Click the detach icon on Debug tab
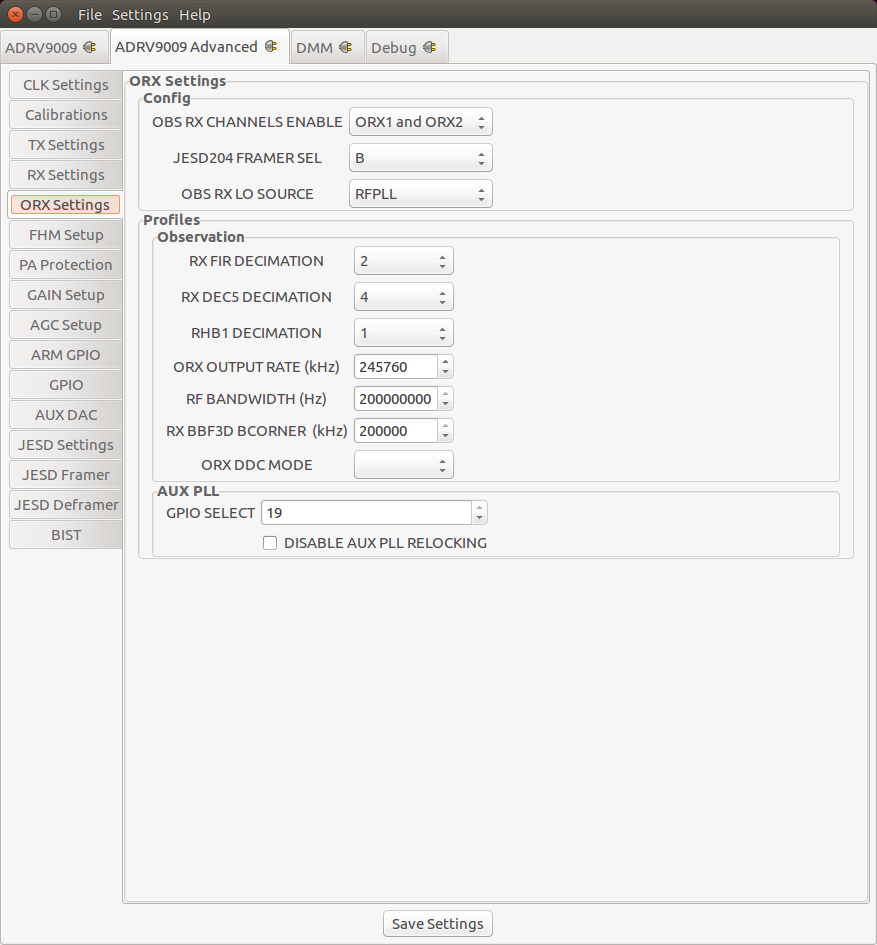Viewport: 877px width, 945px height. click(x=430, y=46)
